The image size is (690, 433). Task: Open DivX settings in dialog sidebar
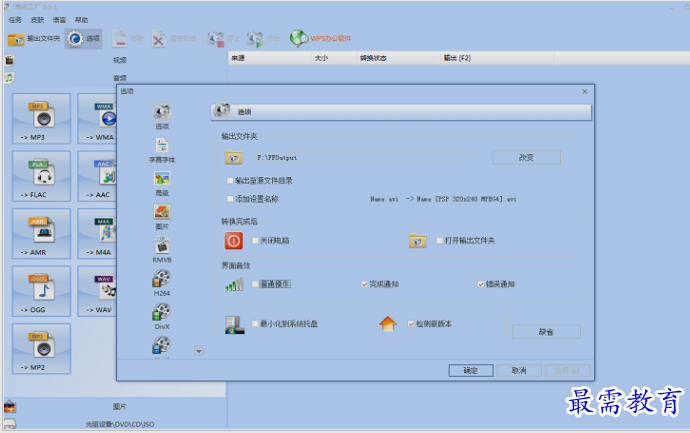(x=161, y=317)
